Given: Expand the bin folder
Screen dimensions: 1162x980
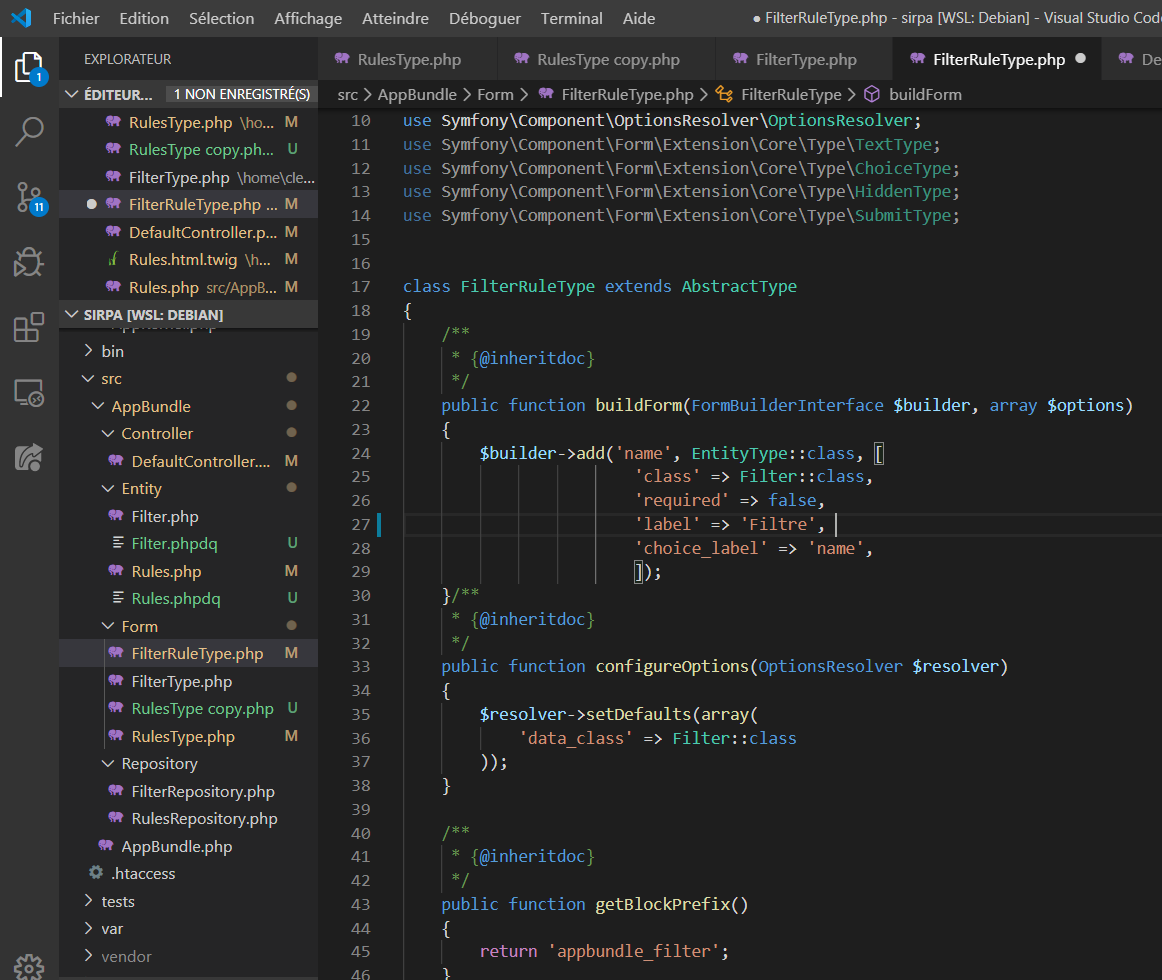Looking at the screenshot, I should point(89,351).
